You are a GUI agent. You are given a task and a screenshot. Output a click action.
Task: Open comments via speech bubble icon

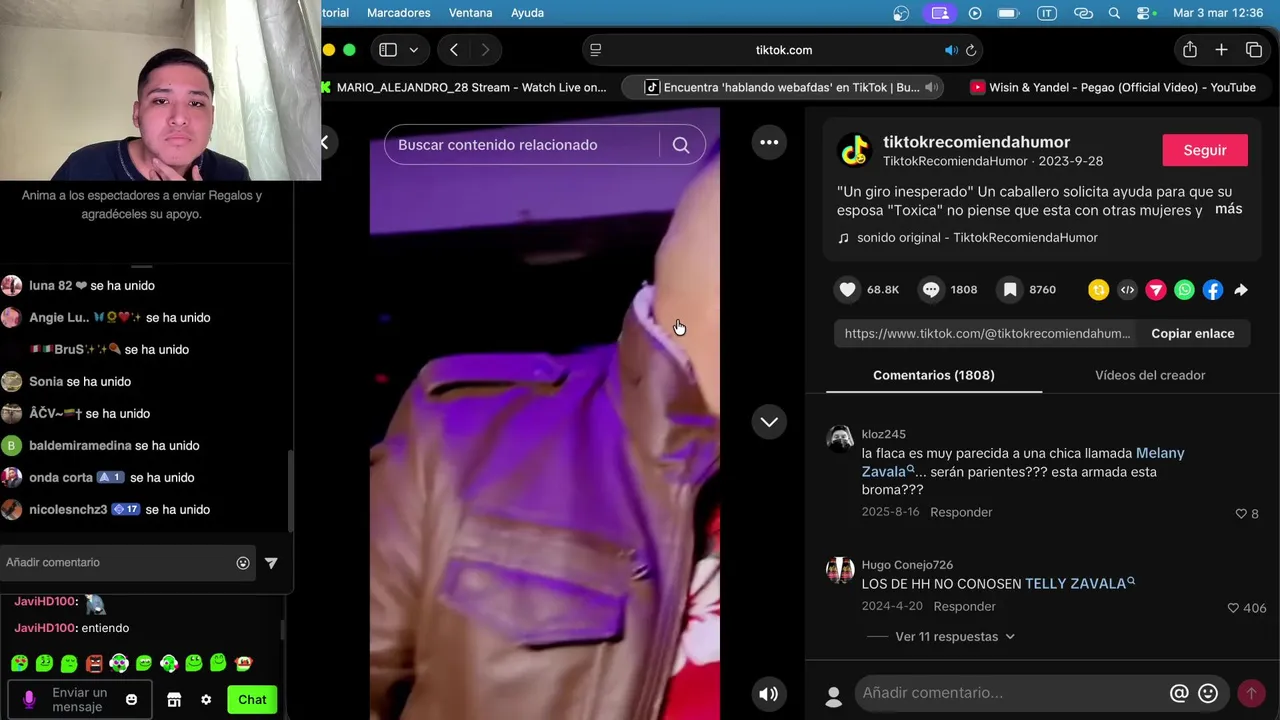(931, 290)
